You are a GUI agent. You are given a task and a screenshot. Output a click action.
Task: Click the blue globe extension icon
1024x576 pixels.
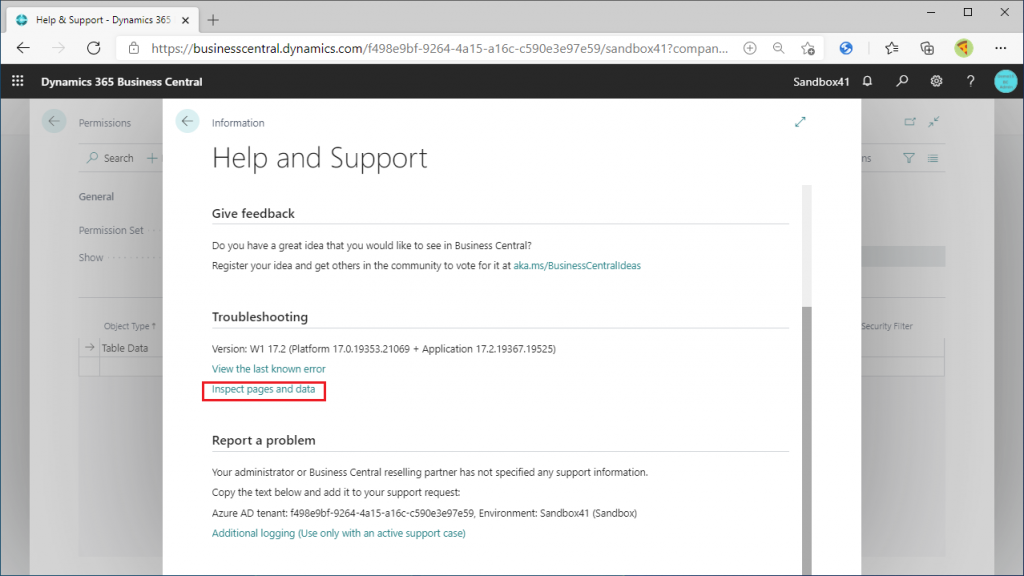click(x=846, y=48)
